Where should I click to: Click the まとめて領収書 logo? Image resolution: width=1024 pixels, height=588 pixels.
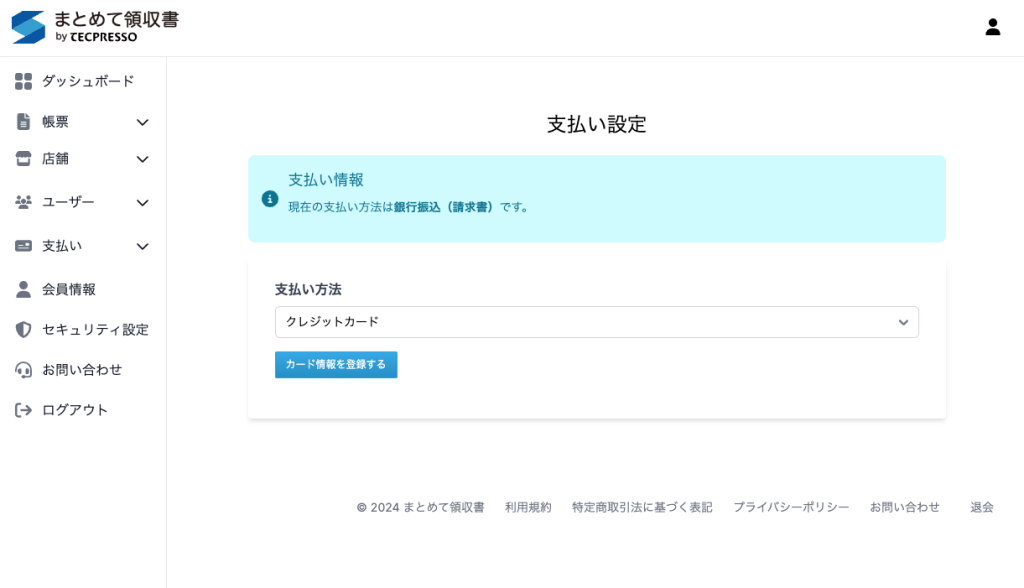[x=95, y=27]
